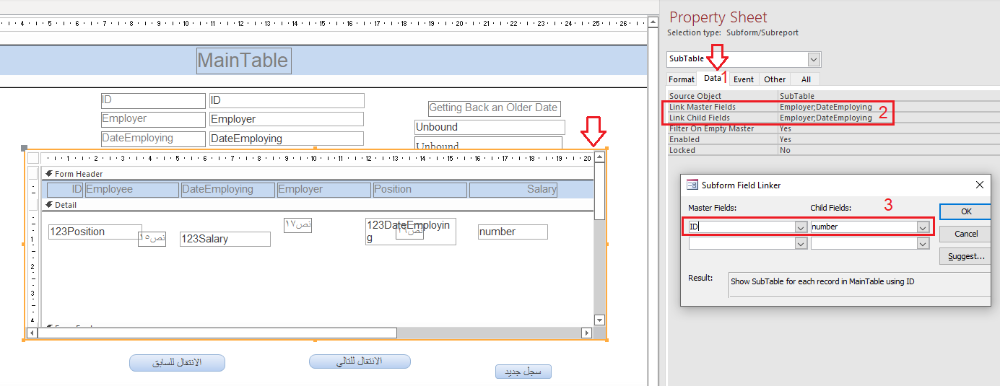
Task: Click the Source Object property value
Action: [x=888, y=96]
